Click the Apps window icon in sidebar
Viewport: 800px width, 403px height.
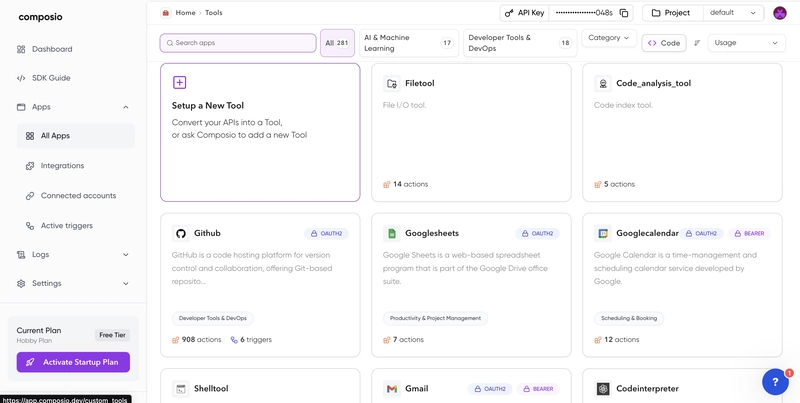[x=21, y=107]
